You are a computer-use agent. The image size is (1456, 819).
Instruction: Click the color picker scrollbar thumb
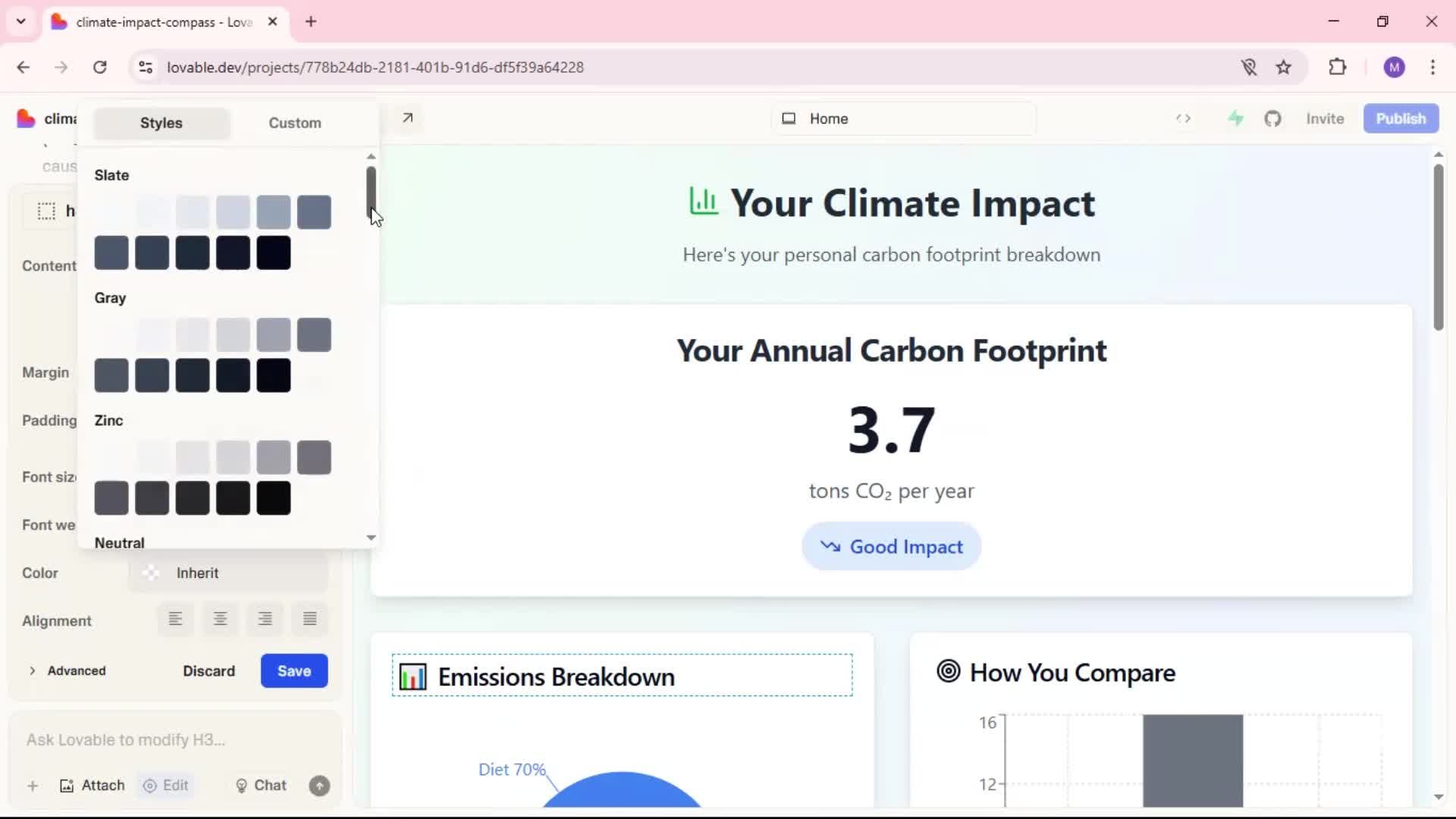371,192
